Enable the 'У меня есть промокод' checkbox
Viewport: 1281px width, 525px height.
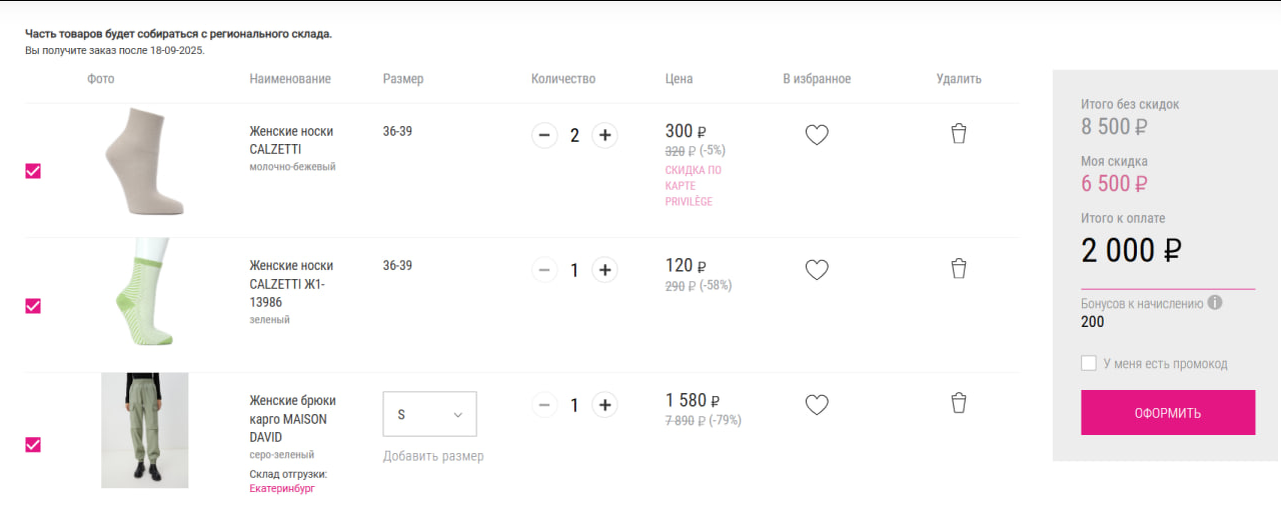tap(1089, 363)
